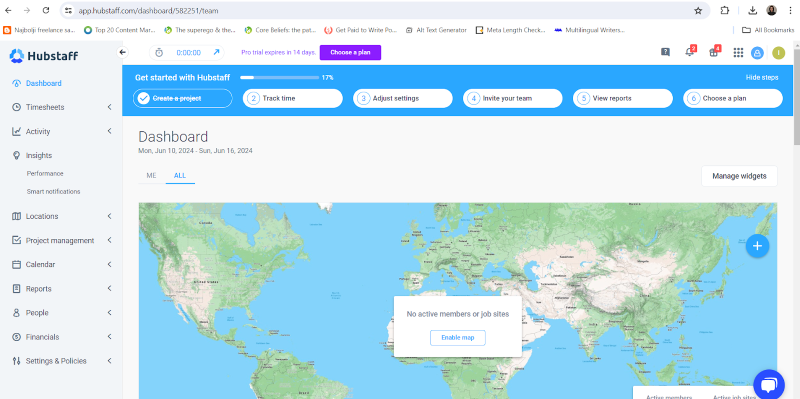The height and width of the screenshot is (399, 800).
Task: Open the user profile avatar
Action: (x=778, y=53)
